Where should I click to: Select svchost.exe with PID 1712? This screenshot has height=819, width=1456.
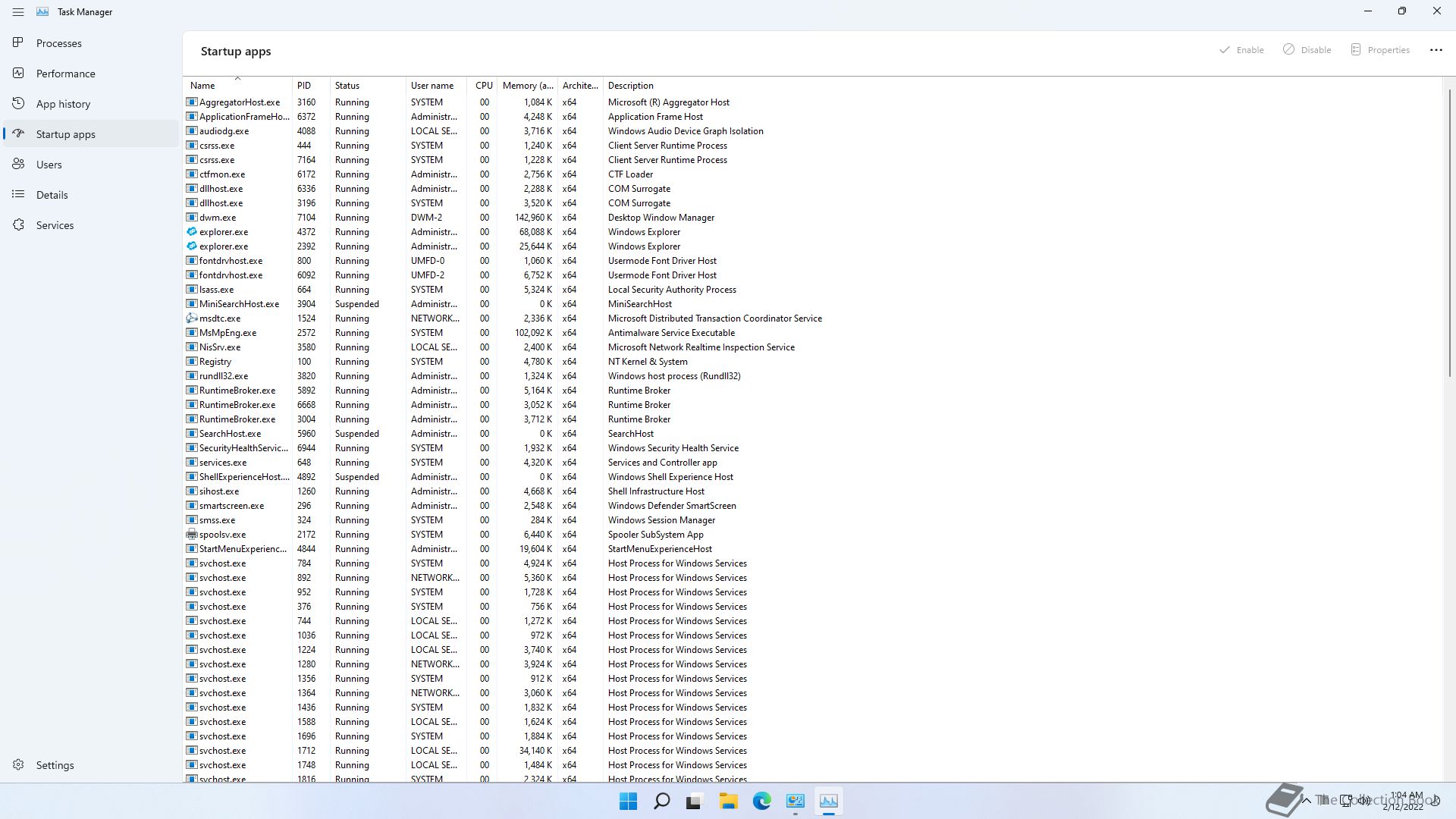[x=813, y=751]
